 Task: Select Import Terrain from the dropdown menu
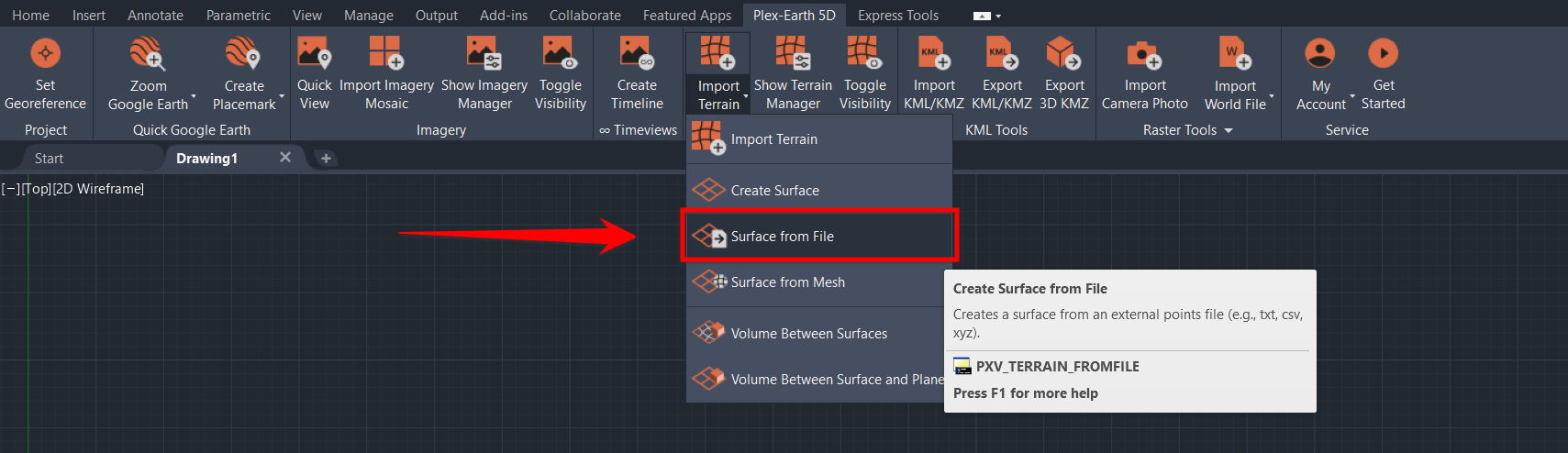click(818, 139)
